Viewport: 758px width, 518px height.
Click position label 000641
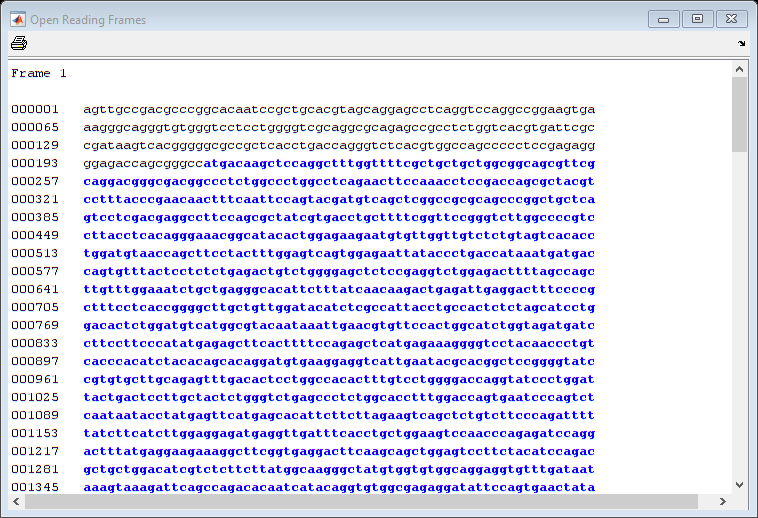(35, 289)
